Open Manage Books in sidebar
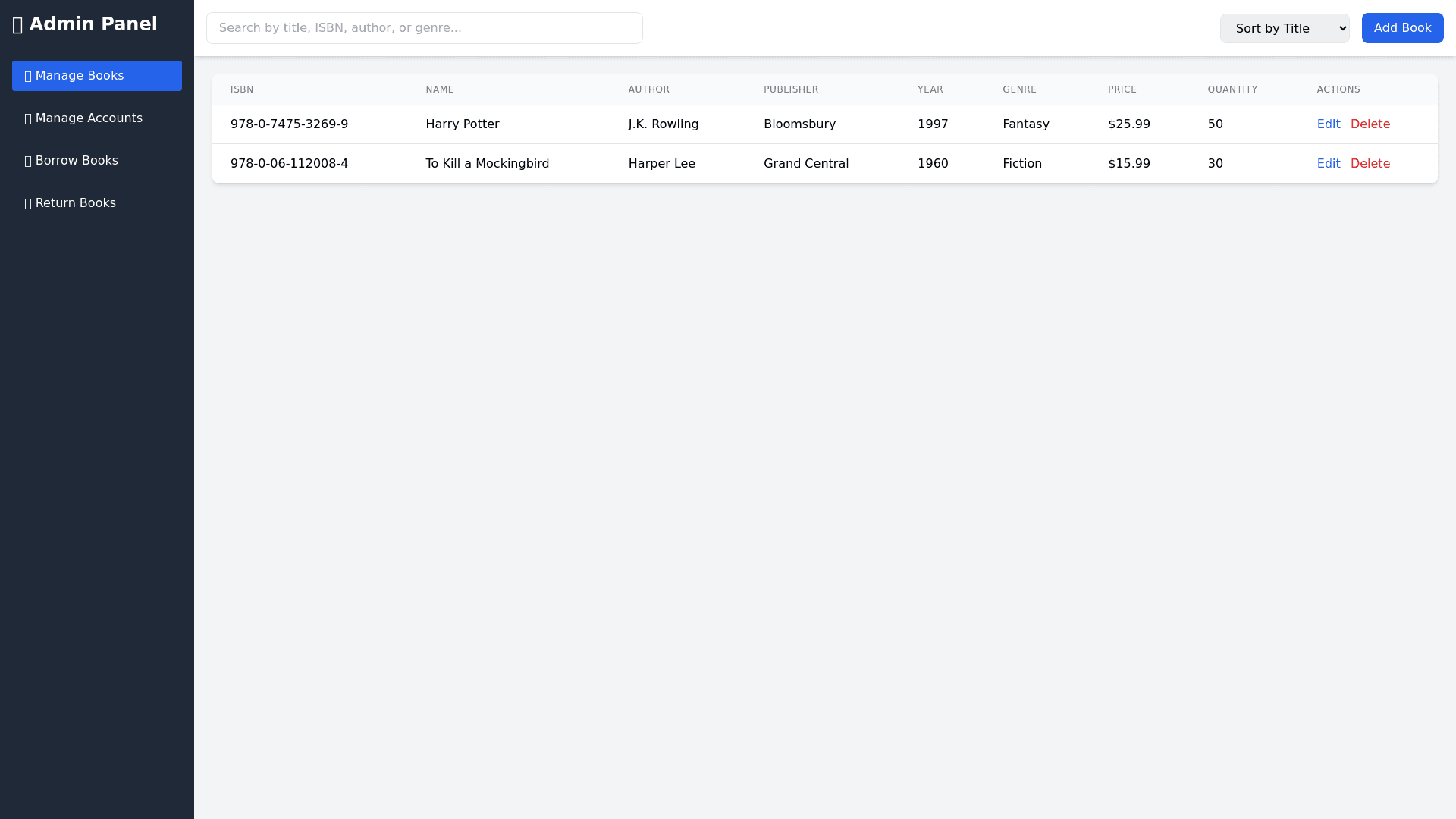Screen dimensions: 1456x819 tap(96, 76)
